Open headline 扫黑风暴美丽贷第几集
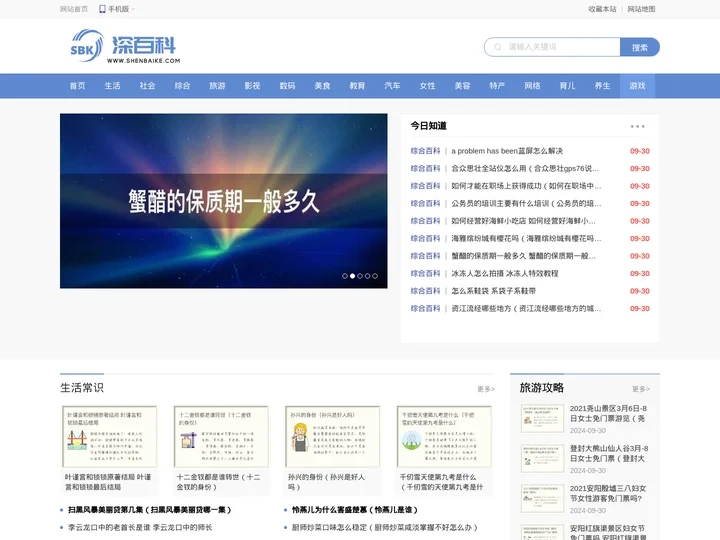This screenshot has height=540, width=720. [150, 510]
